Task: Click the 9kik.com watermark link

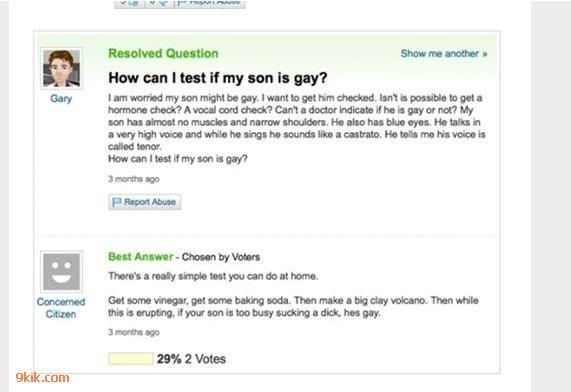Action: 43,377
